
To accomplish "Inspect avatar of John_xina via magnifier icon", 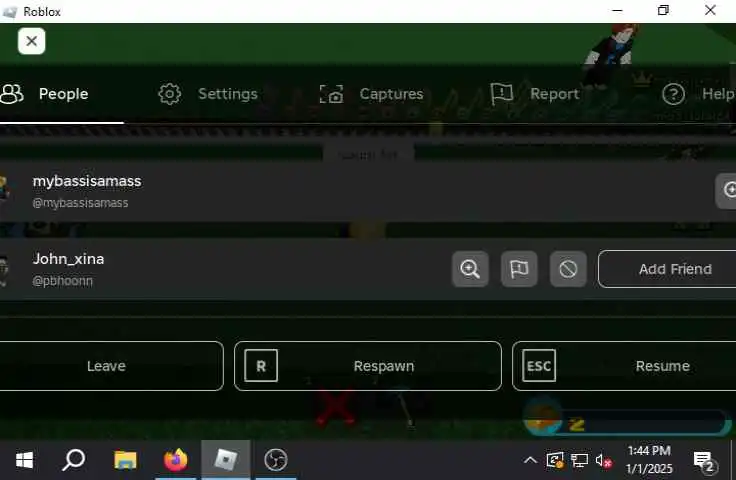I will pyautogui.click(x=470, y=269).
